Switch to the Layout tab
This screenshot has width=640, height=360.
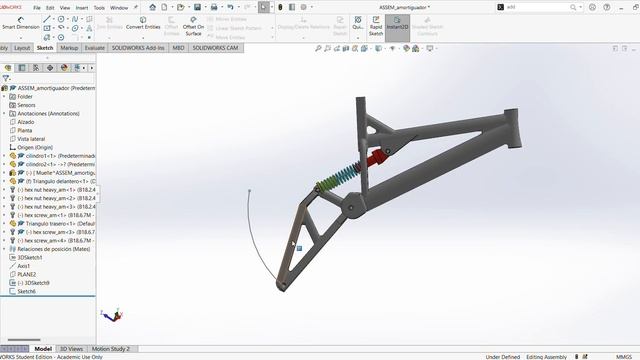tap(22, 48)
